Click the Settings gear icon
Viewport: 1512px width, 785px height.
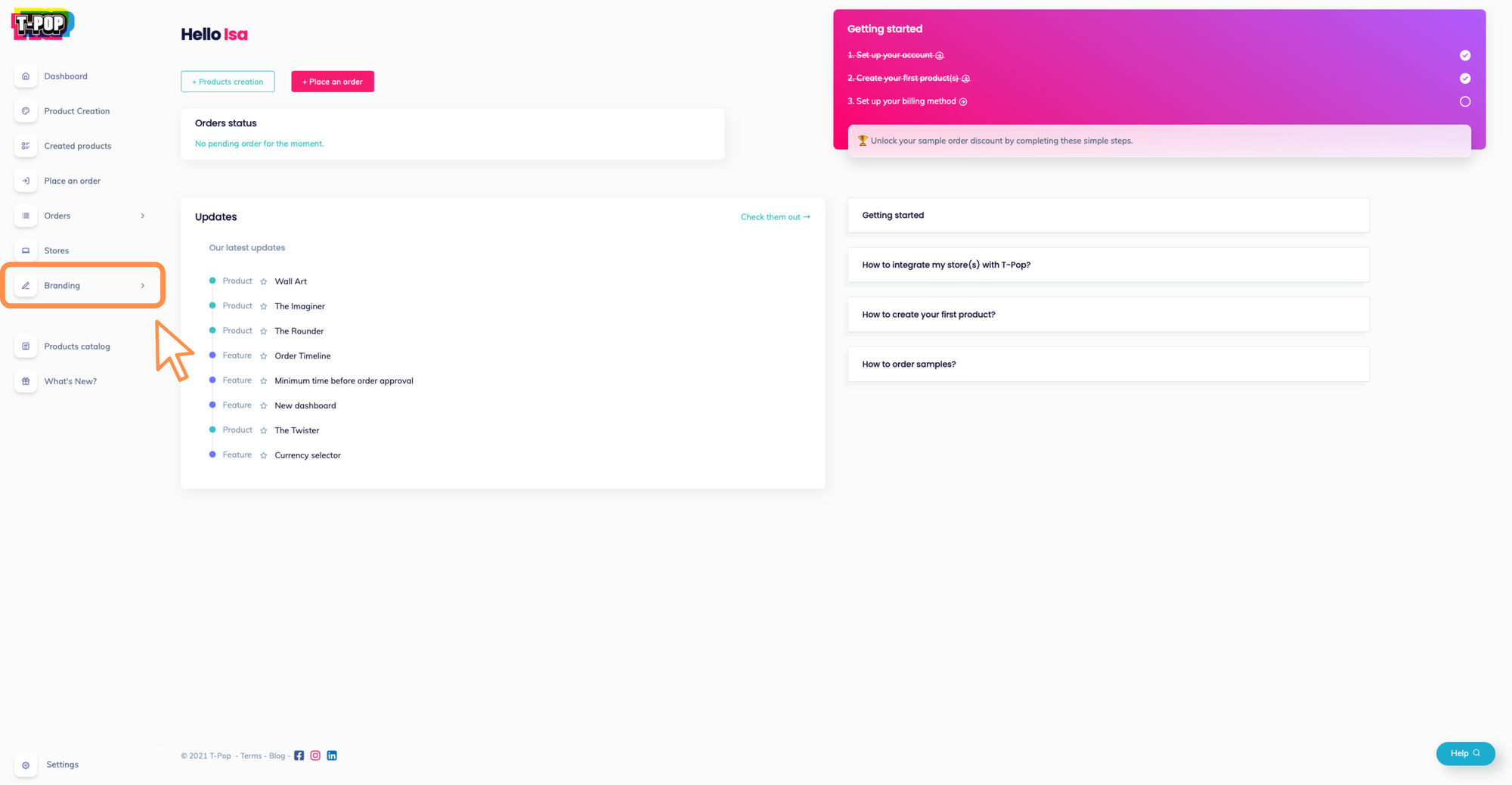[x=26, y=765]
